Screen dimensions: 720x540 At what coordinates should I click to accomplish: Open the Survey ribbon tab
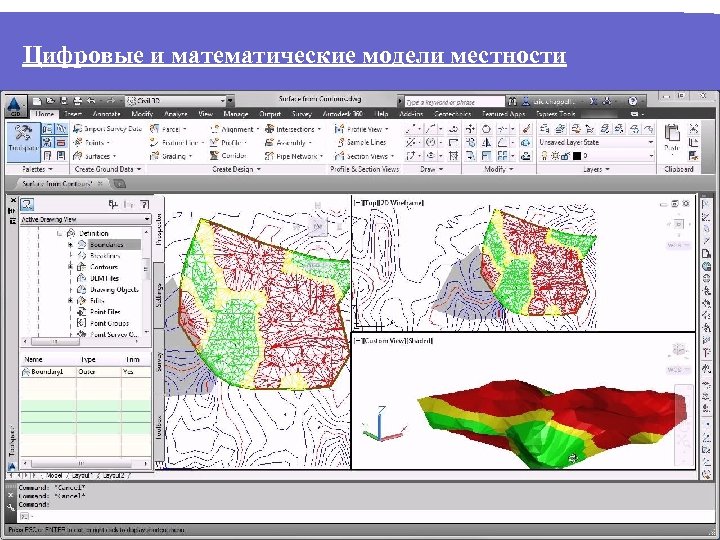[301, 113]
